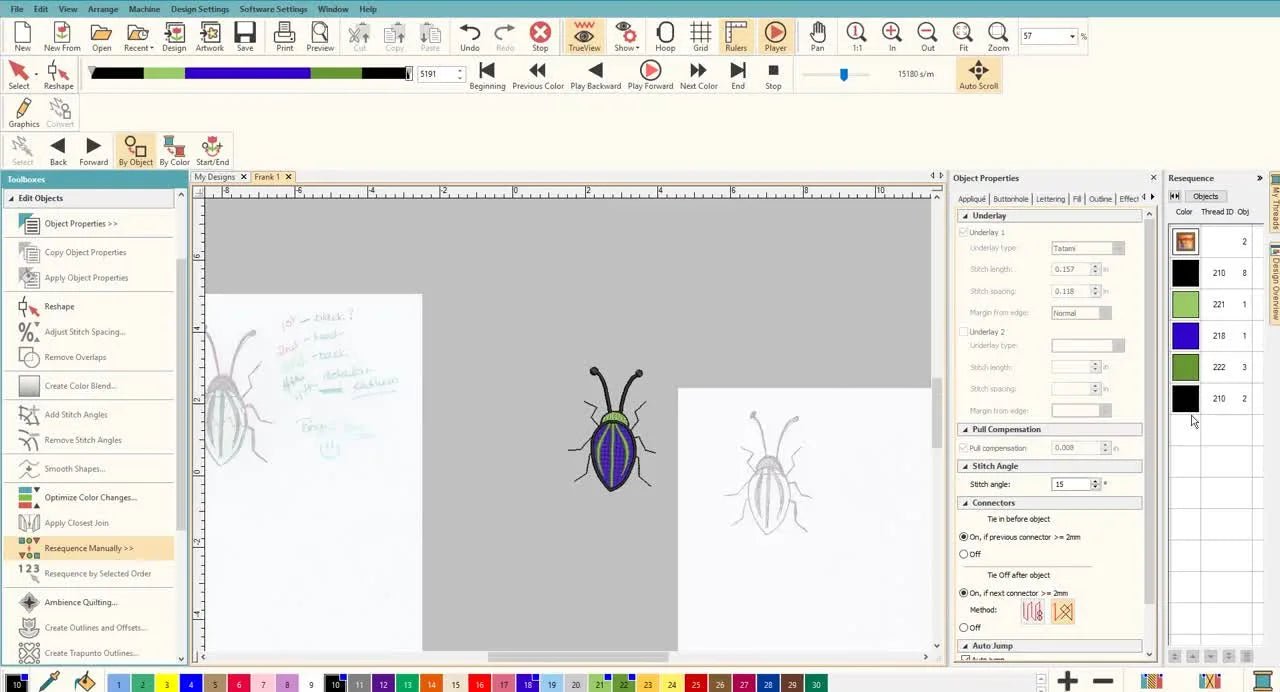Open the Design Settings menu
1280x692 pixels.
[x=200, y=9]
